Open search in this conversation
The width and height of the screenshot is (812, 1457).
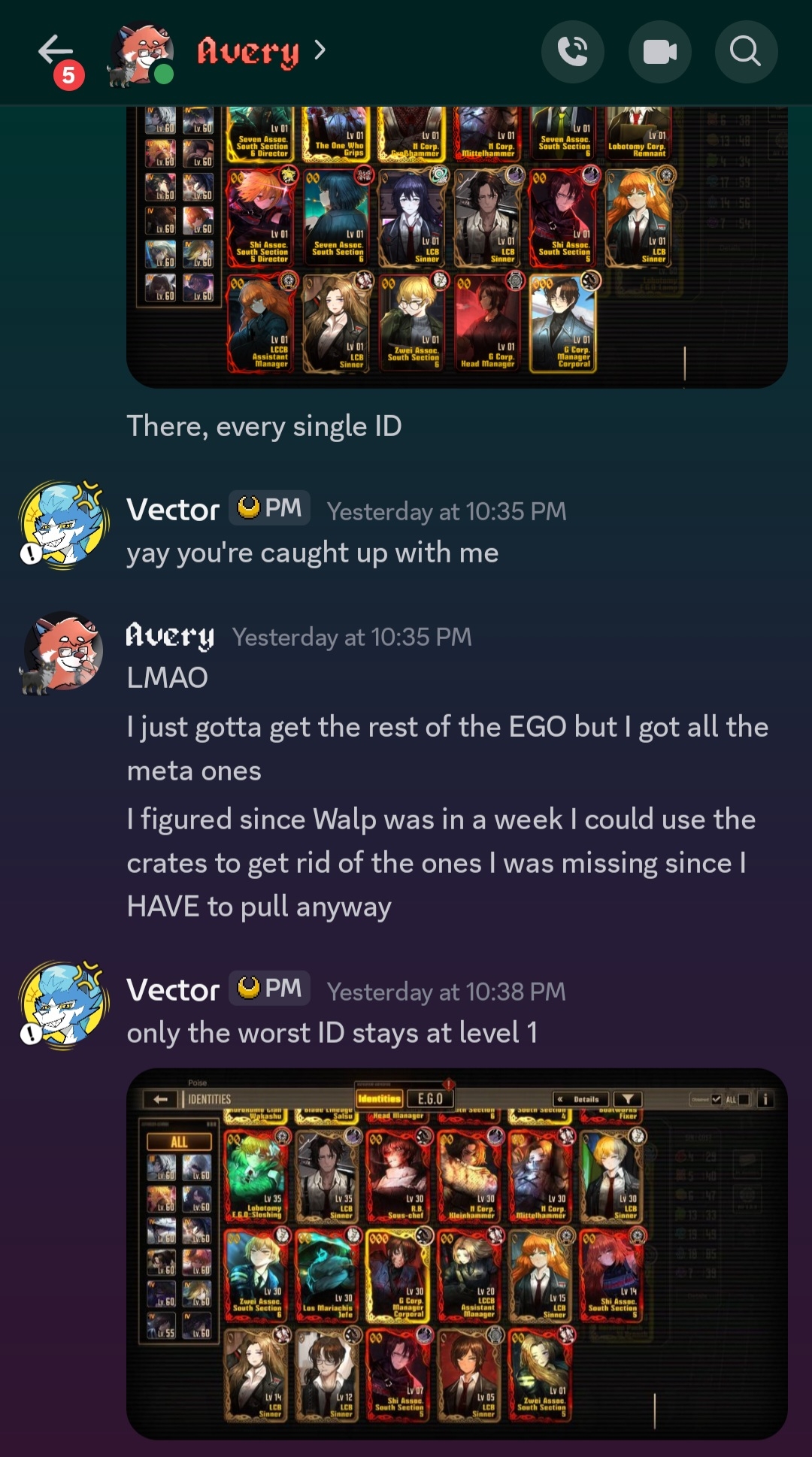click(x=746, y=52)
